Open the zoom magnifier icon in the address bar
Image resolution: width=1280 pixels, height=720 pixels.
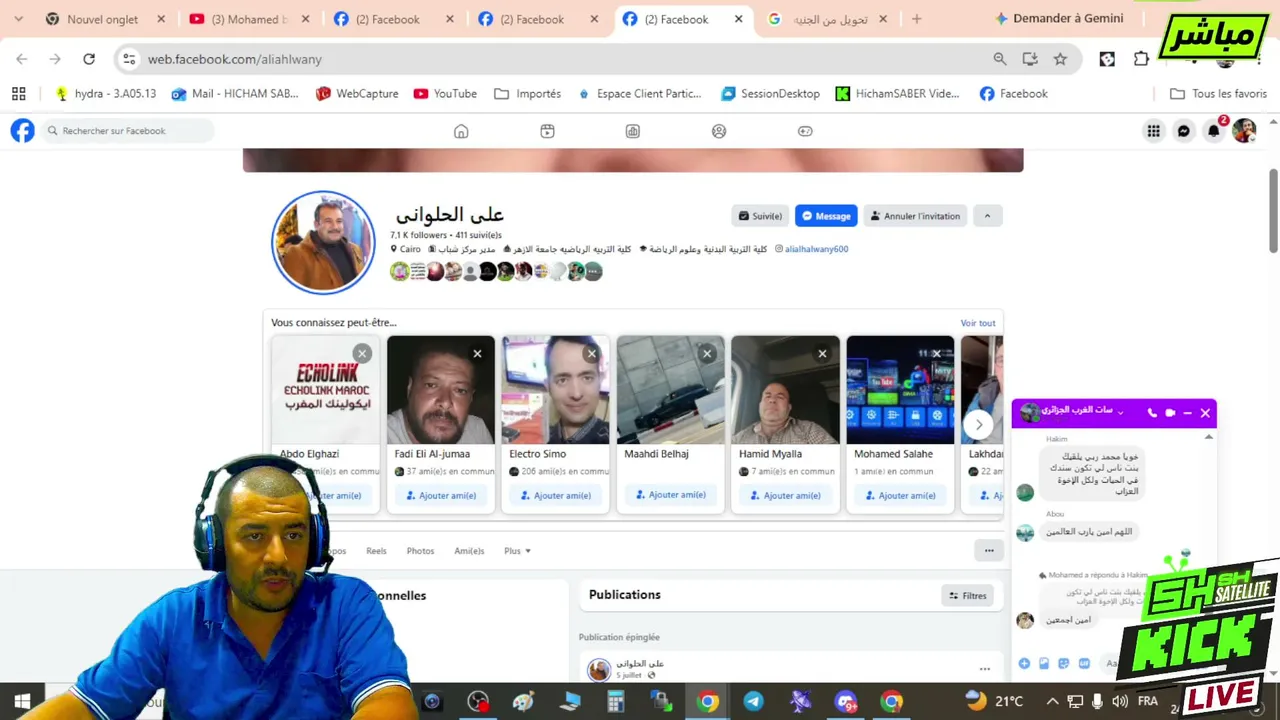(x=1000, y=59)
